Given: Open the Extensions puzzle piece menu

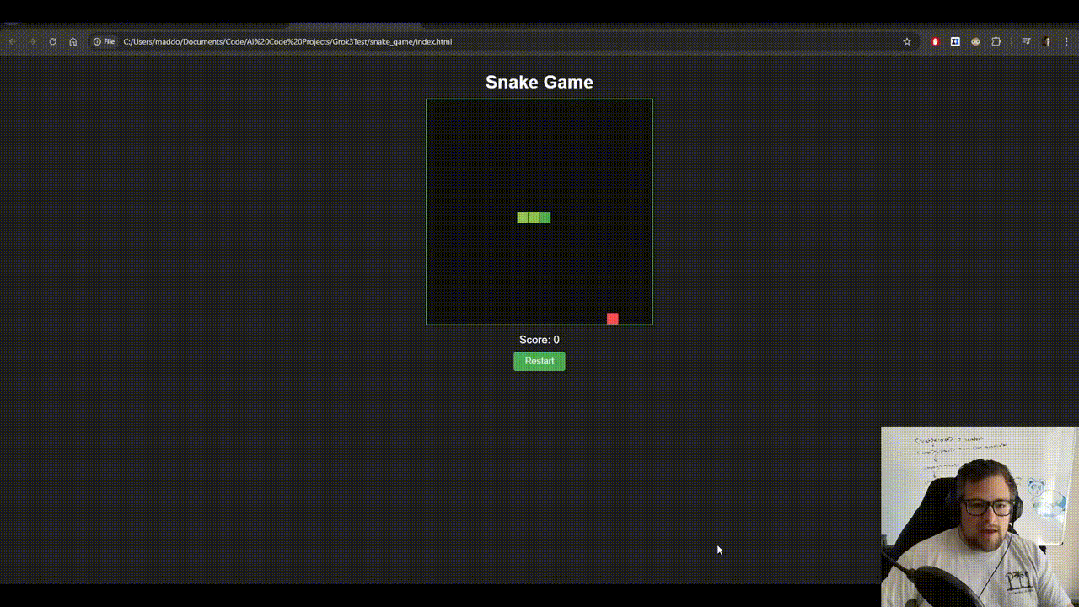Looking at the screenshot, I should (x=996, y=42).
